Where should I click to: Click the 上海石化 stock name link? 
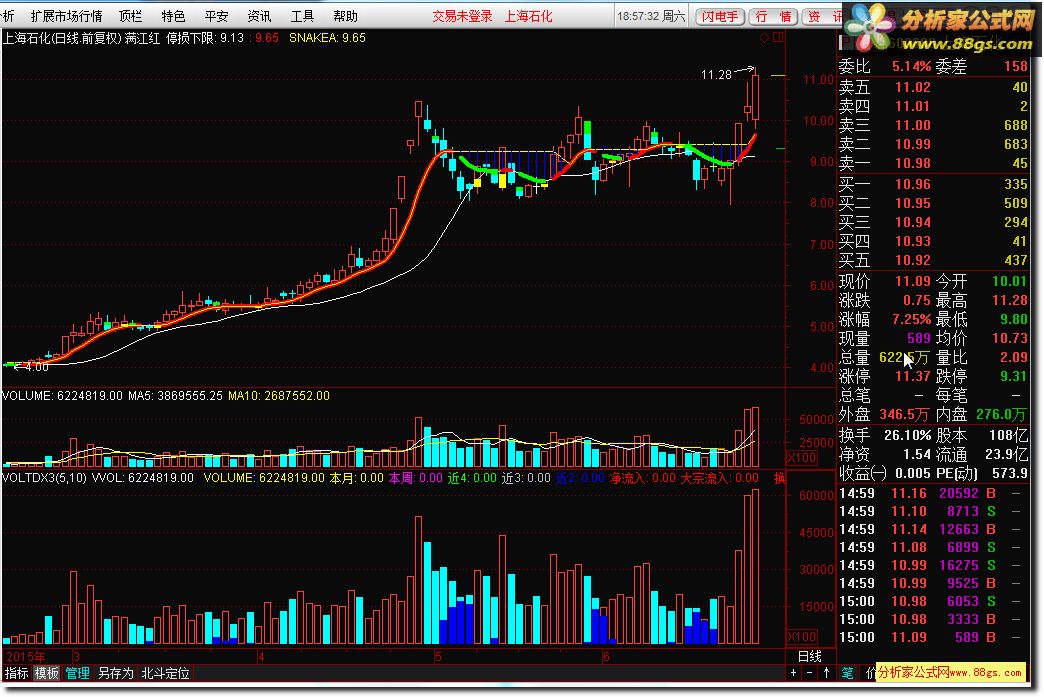coord(528,16)
